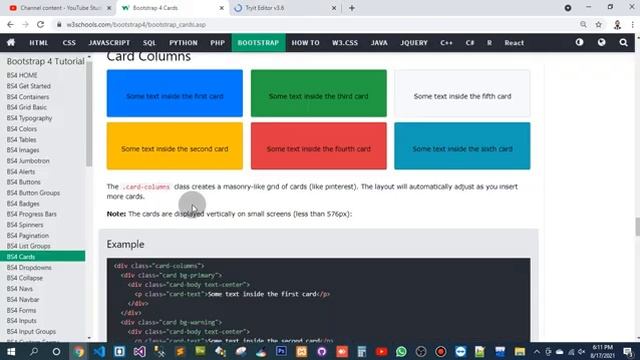
Task: Click the sidebar scrollbar thumb
Action: pos(89,113)
